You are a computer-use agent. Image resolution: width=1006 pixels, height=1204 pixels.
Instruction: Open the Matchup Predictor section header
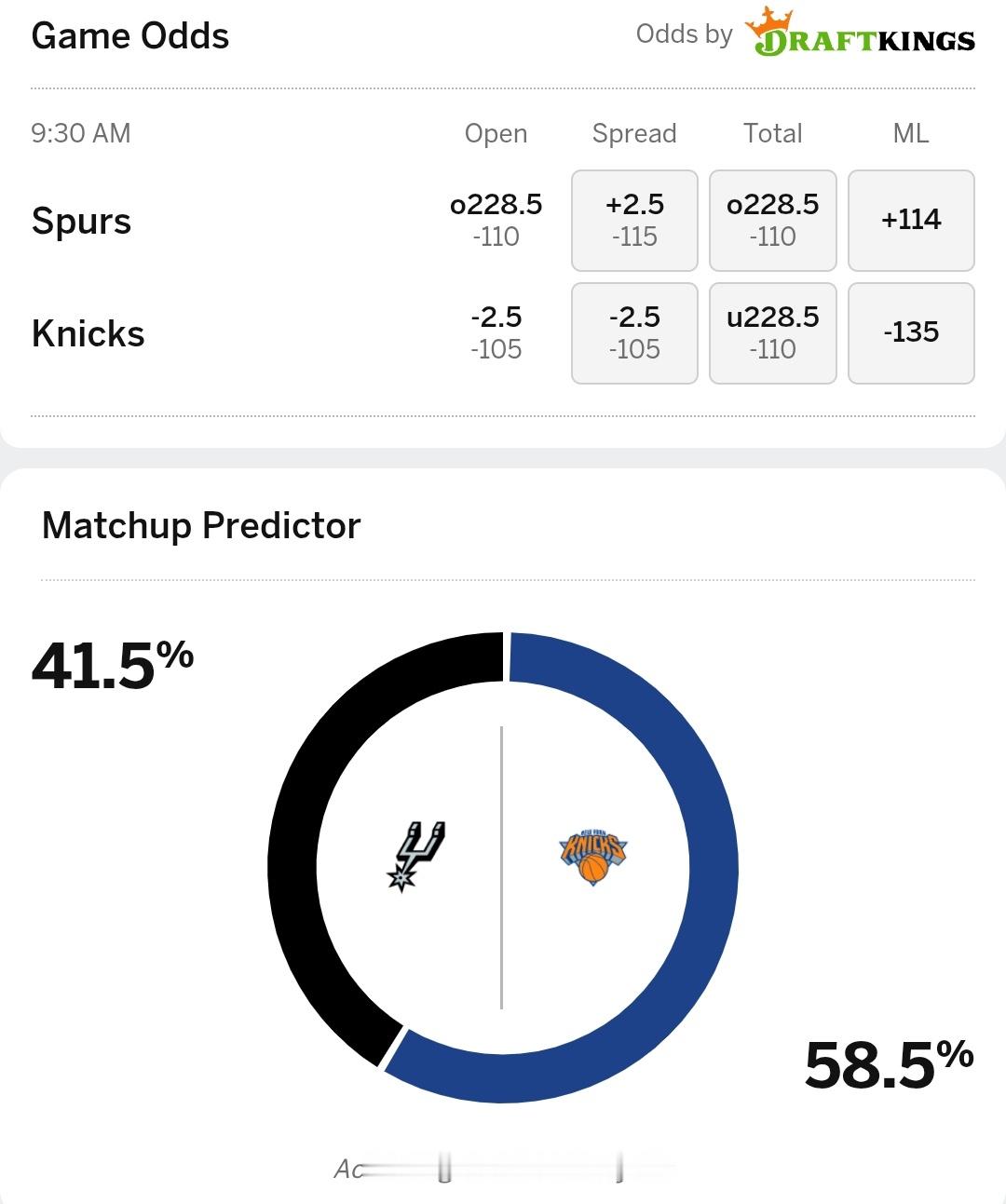199,524
